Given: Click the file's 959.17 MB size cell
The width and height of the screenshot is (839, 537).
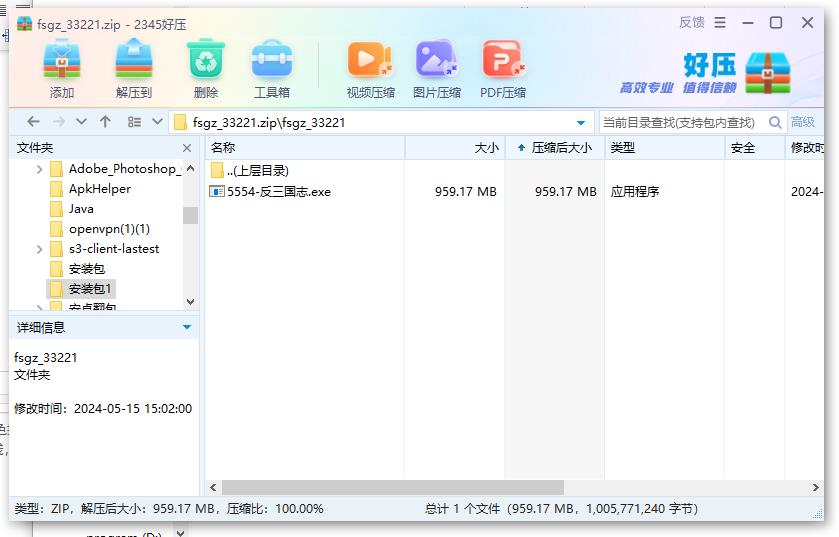Looking at the screenshot, I should pyautogui.click(x=466, y=191).
